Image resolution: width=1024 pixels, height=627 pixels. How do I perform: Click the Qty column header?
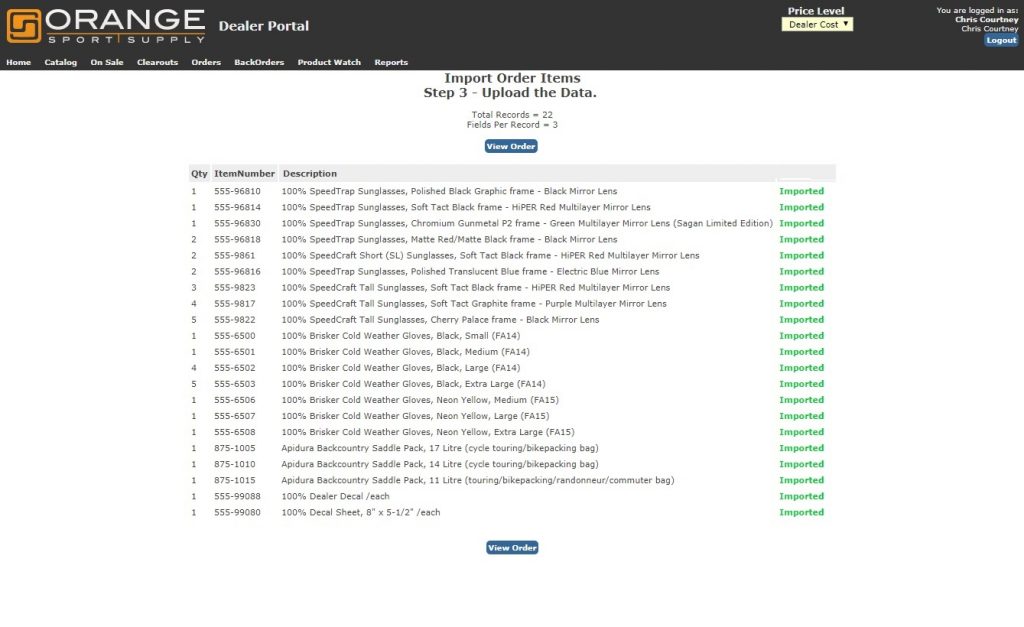(199, 174)
